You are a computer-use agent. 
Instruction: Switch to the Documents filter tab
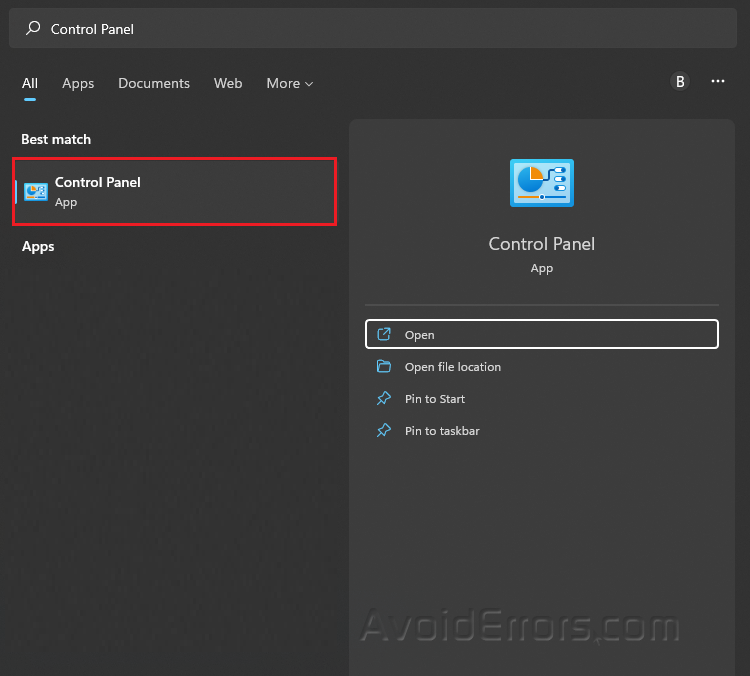tap(154, 83)
